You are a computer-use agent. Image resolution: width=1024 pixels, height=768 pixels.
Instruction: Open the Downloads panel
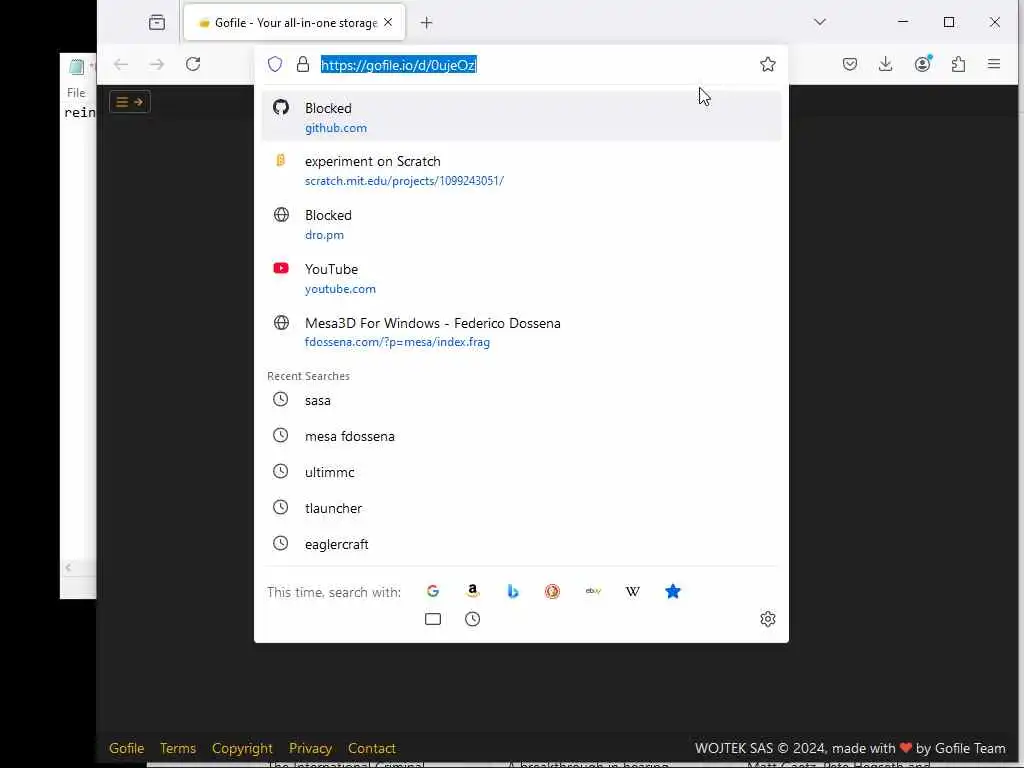click(x=886, y=64)
